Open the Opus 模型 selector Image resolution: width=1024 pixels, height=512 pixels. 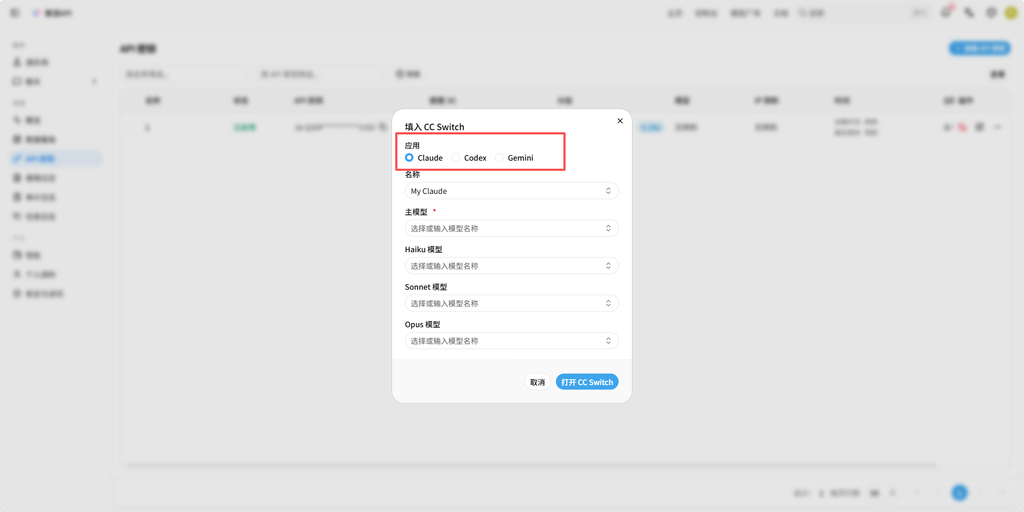coord(511,341)
